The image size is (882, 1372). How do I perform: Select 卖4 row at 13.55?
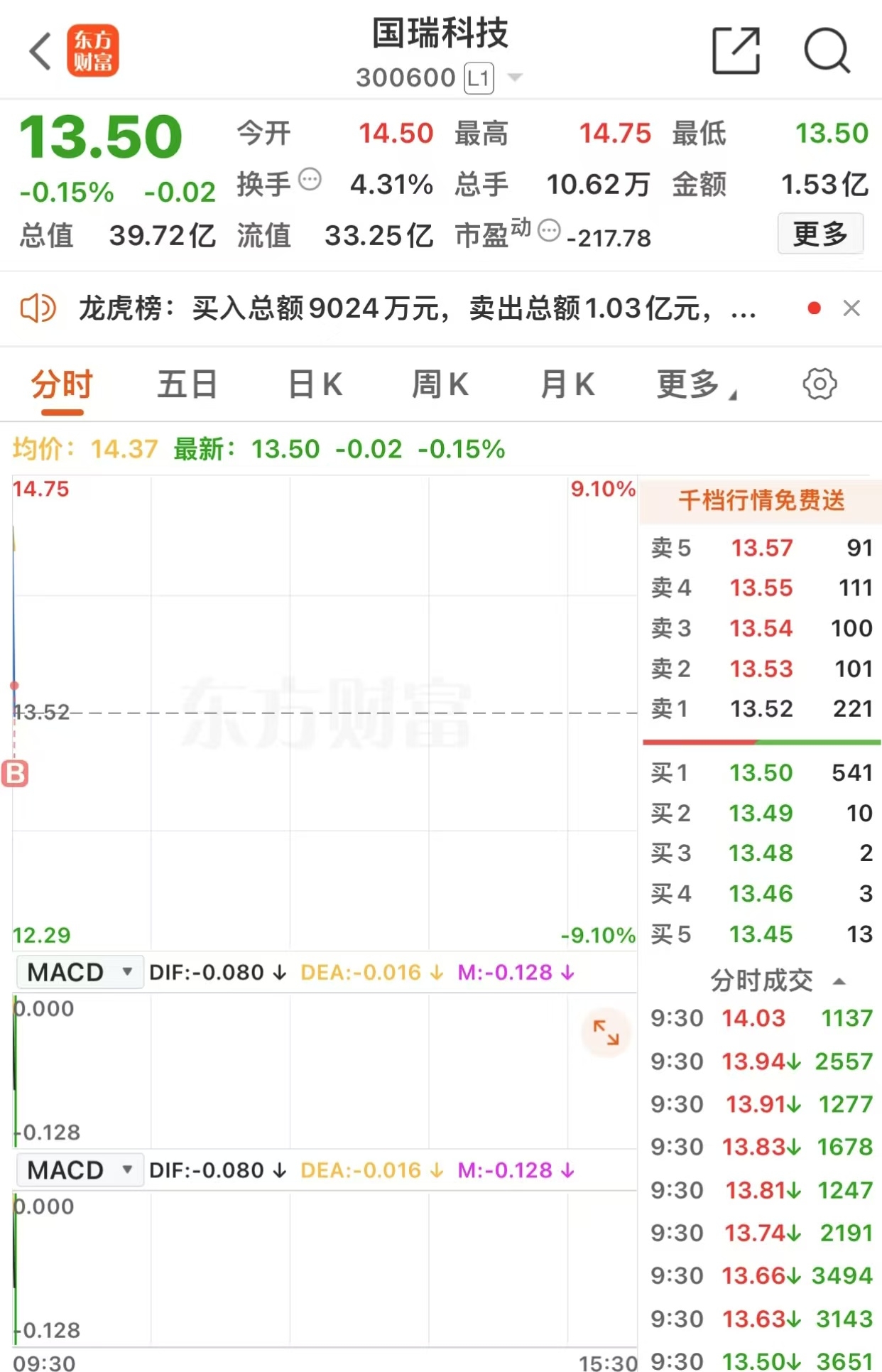pos(761,588)
